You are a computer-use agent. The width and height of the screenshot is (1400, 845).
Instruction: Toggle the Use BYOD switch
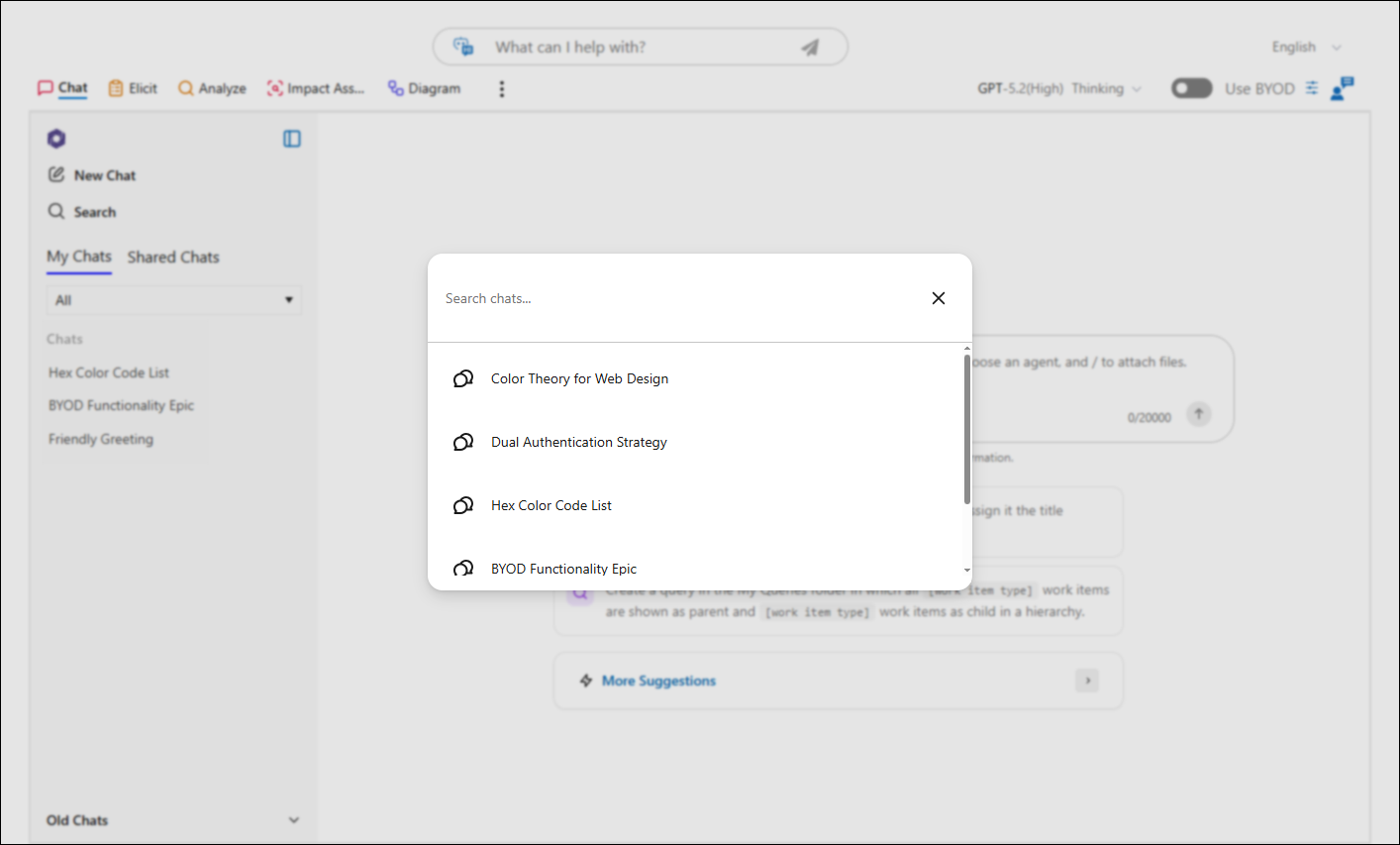[1191, 88]
